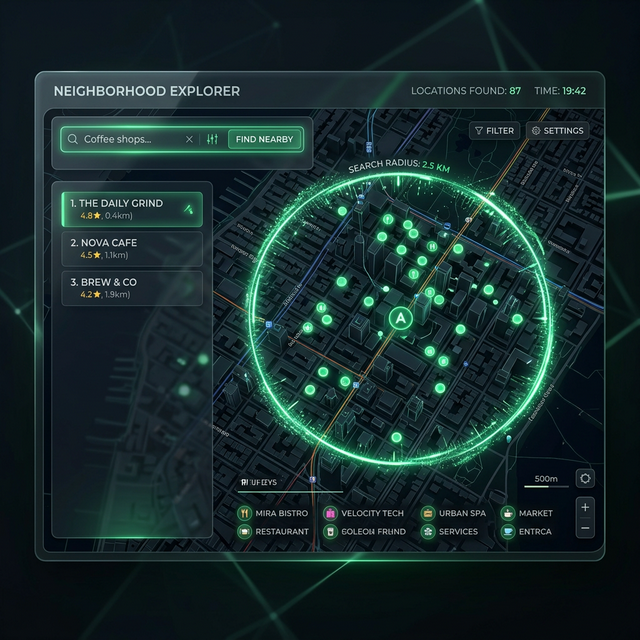Select the Brew & Co result
The height and width of the screenshot is (640, 640).
(x=132, y=288)
